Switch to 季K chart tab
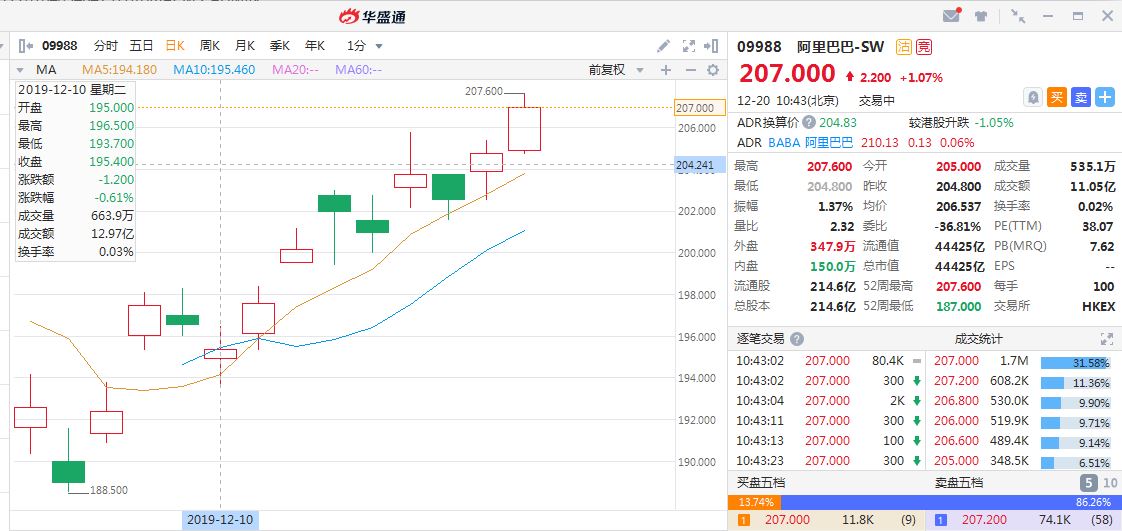 [279, 46]
